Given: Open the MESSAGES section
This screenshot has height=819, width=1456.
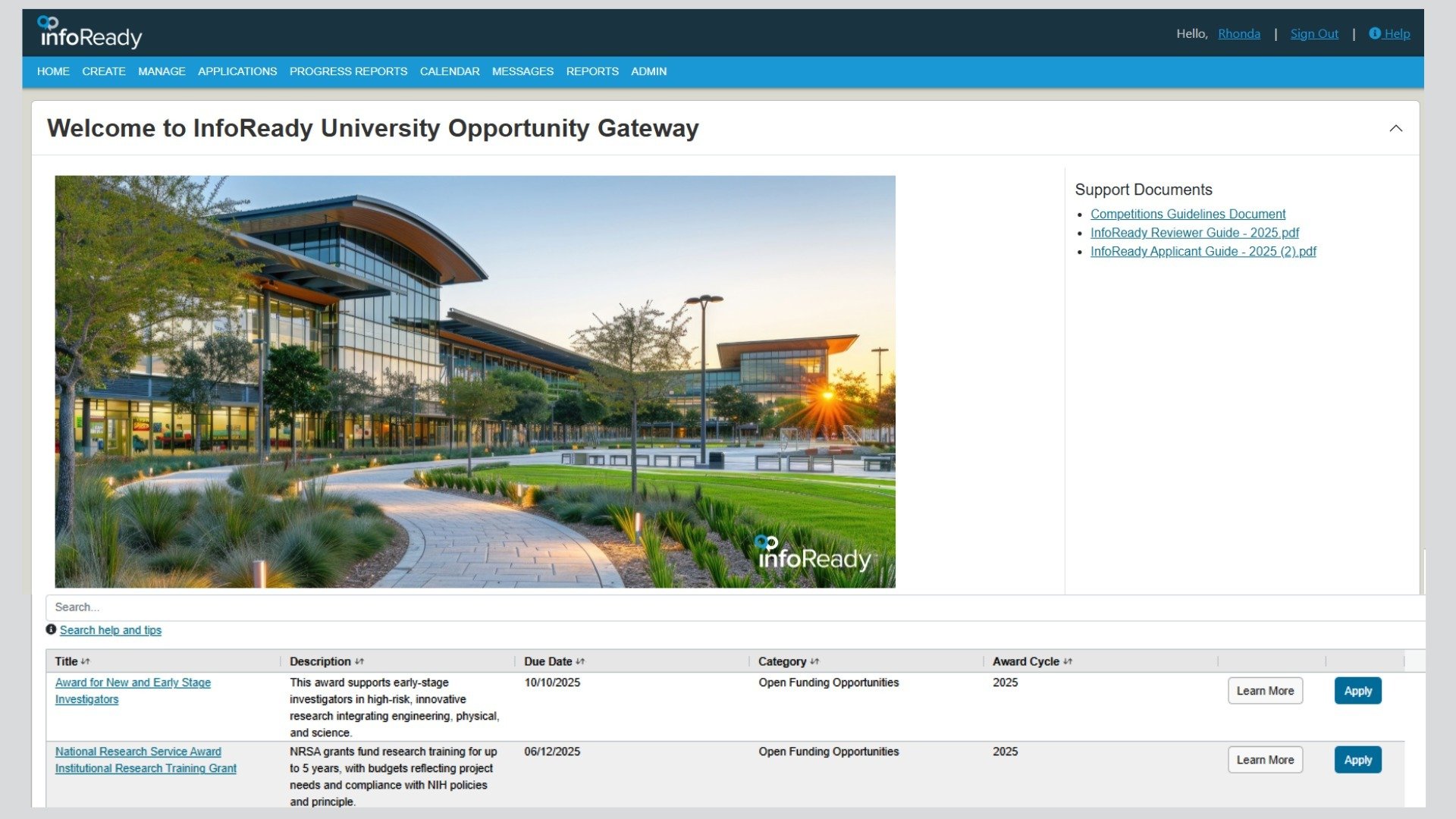Looking at the screenshot, I should point(522,71).
